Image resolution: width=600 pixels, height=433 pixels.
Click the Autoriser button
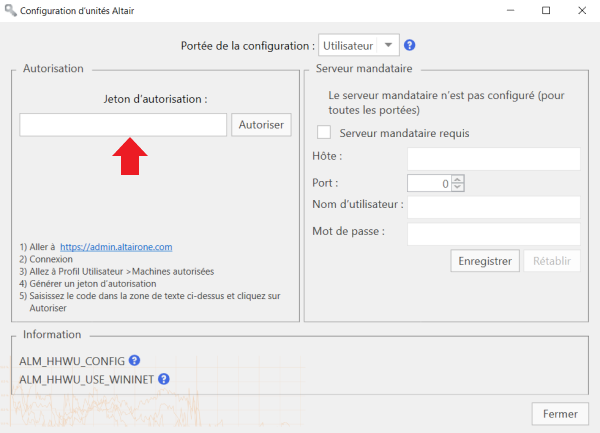coord(261,125)
